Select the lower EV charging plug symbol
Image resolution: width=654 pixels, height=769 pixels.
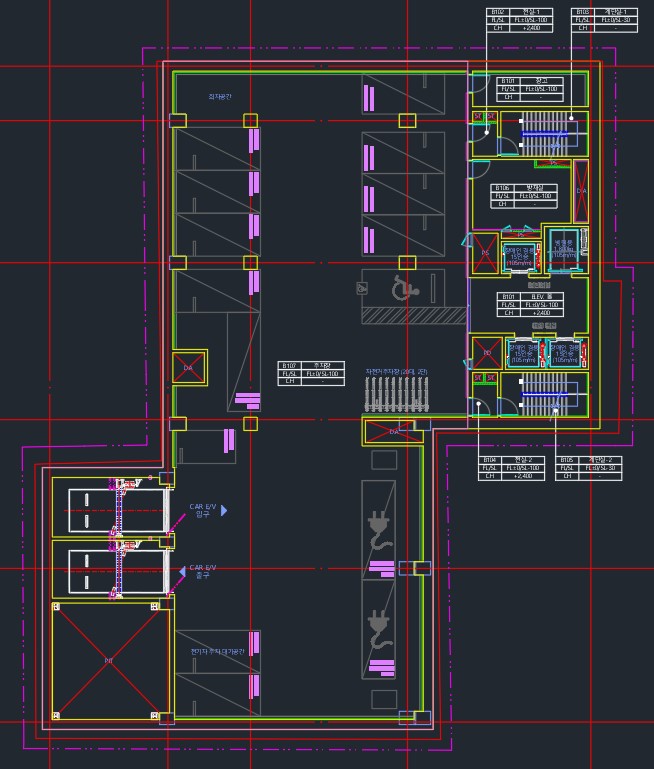click(x=379, y=626)
